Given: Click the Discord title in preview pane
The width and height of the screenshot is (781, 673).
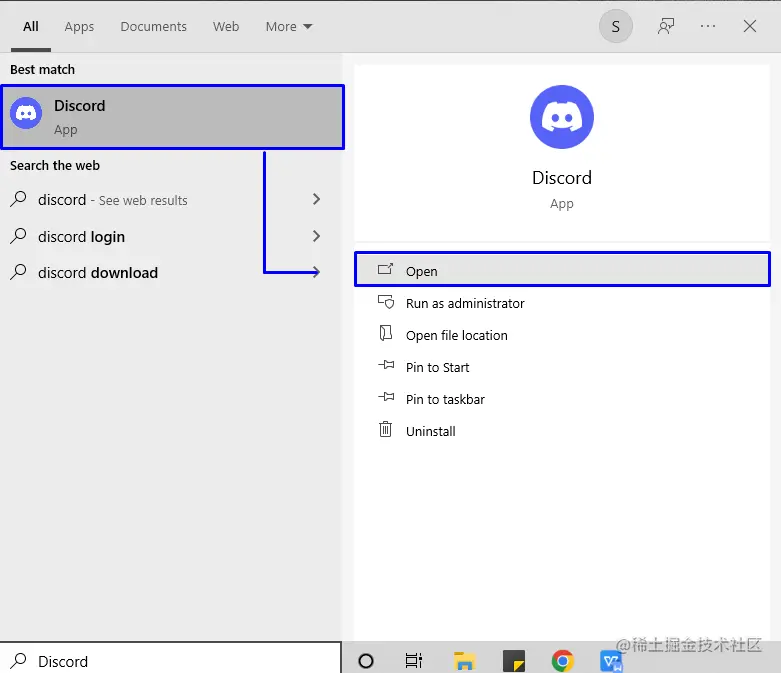Looking at the screenshot, I should pyautogui.click(x=562, y=178).
